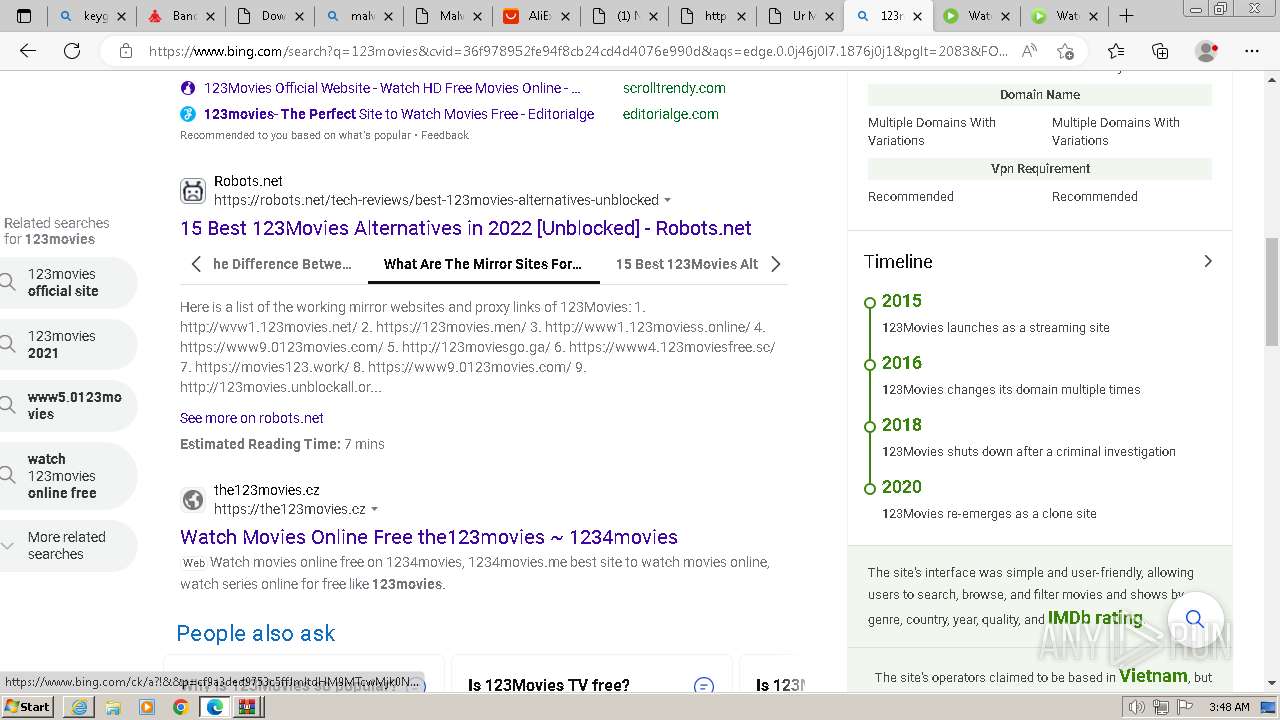Expand More related searches

click(68, 545)
